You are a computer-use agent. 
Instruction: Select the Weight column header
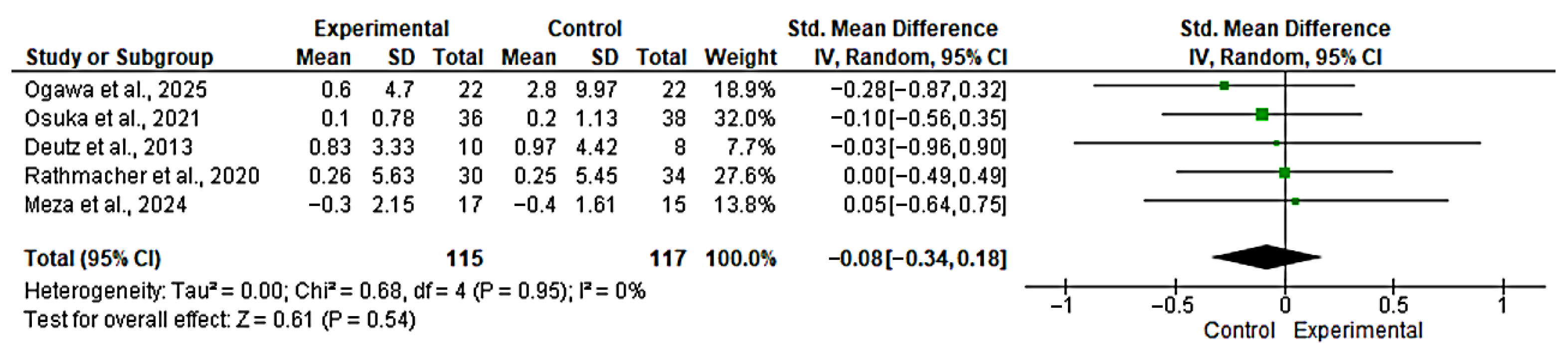coord(740,57)
